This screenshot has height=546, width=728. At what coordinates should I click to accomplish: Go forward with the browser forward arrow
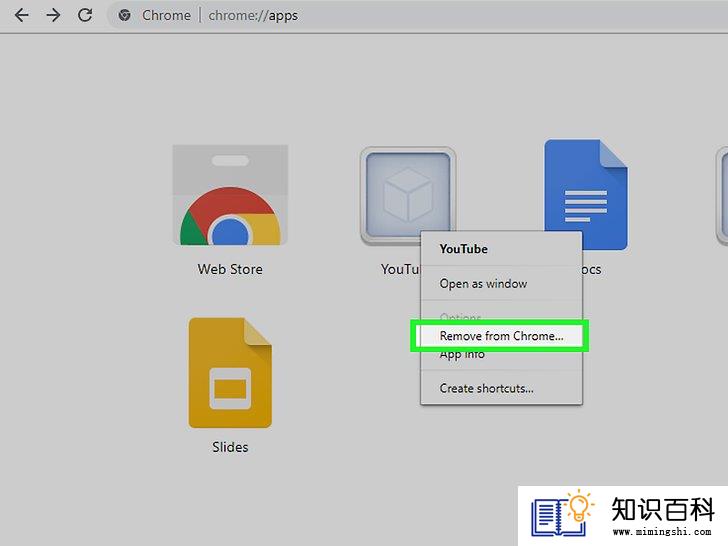[53, 15]
